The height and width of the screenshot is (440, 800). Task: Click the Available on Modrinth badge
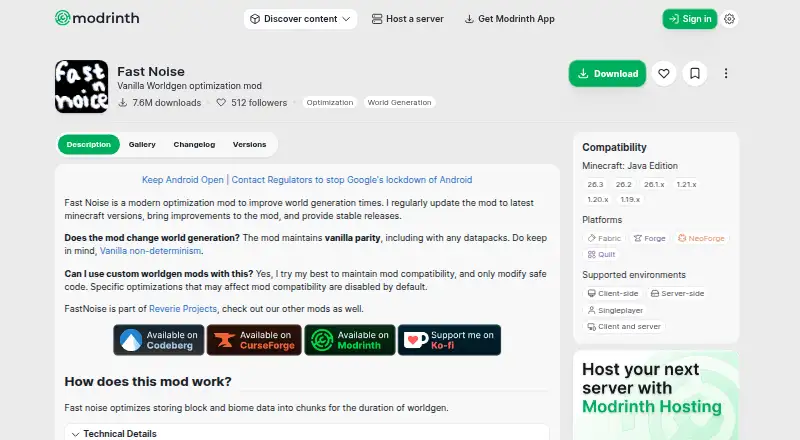point(350,340)
